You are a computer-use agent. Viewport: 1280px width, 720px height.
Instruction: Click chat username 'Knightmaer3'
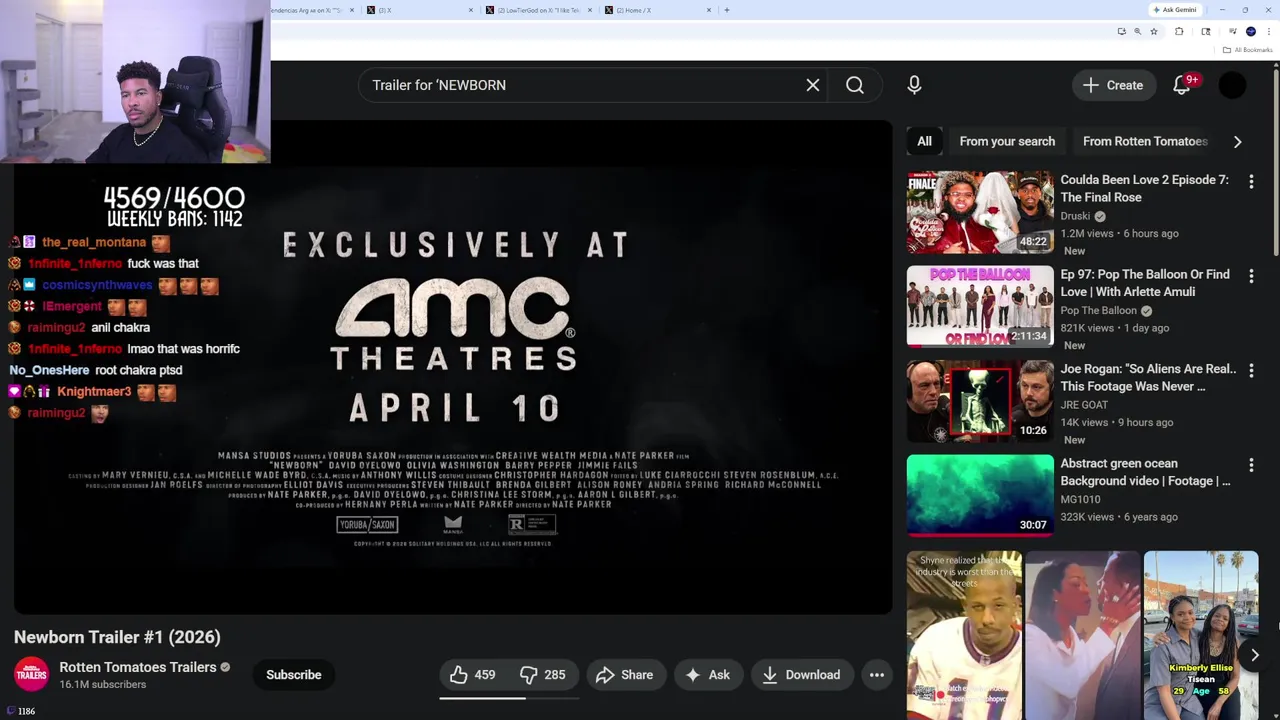point(94,391)
